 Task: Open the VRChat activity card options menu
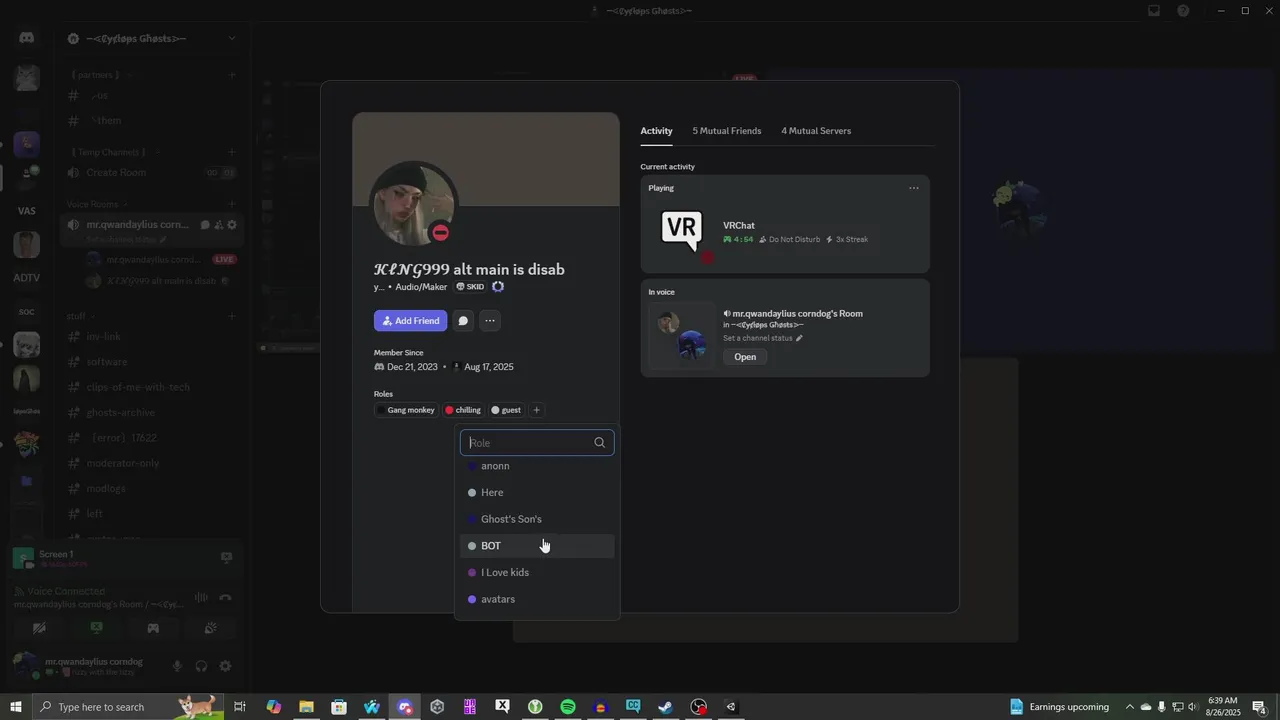click(913, 188)
